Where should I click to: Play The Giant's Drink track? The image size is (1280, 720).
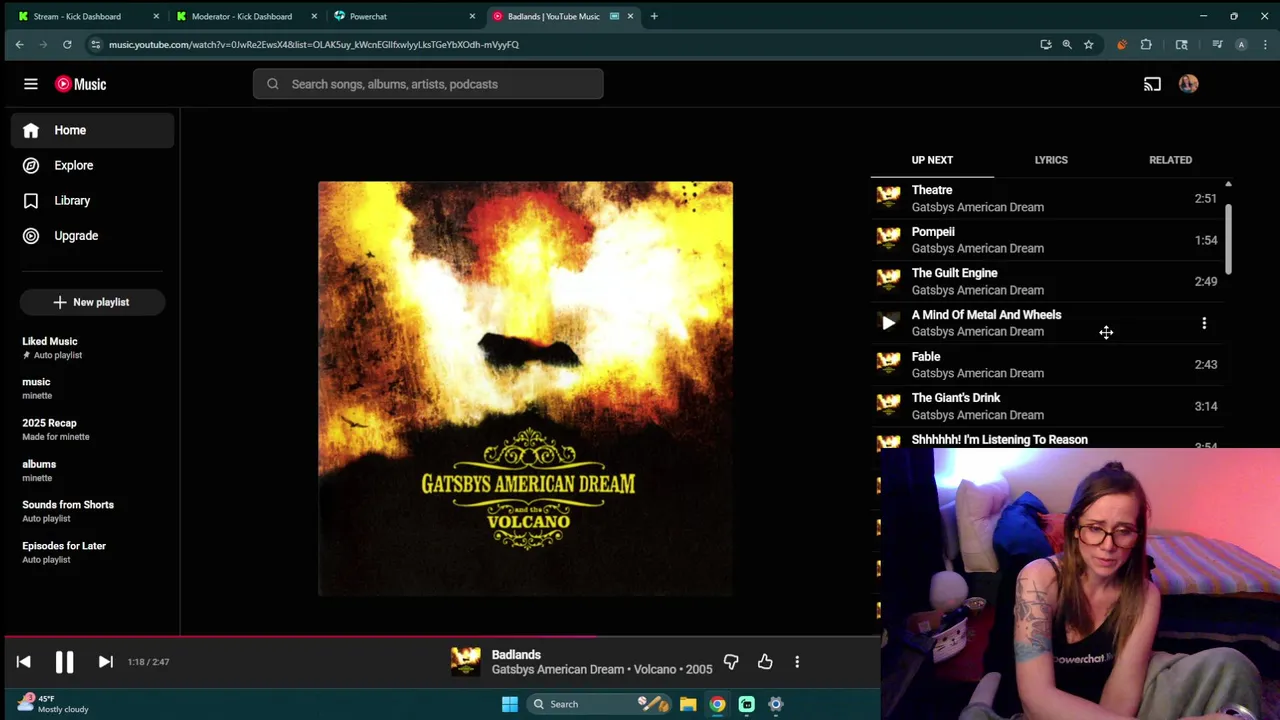1047,406
